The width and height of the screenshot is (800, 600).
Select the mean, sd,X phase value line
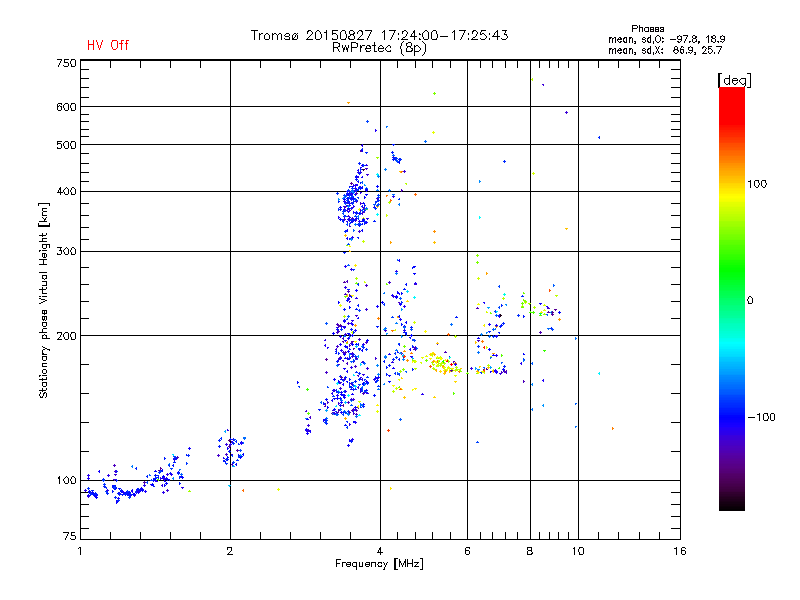665,50
